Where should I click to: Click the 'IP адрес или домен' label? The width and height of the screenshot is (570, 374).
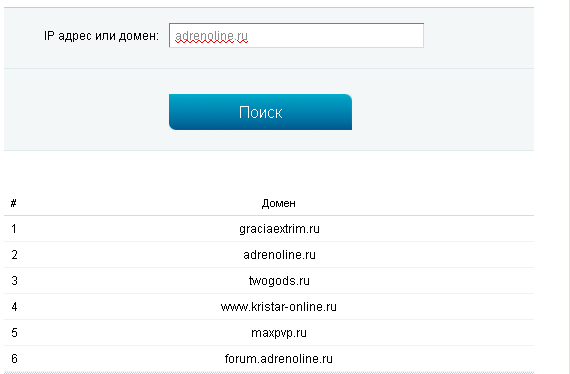click(x=101, y=36)
